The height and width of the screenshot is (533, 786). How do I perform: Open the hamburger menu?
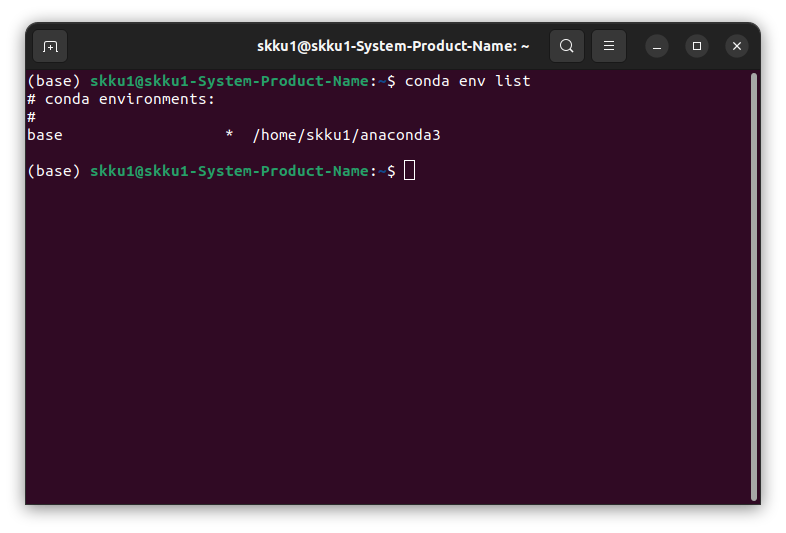coord(609,46)
